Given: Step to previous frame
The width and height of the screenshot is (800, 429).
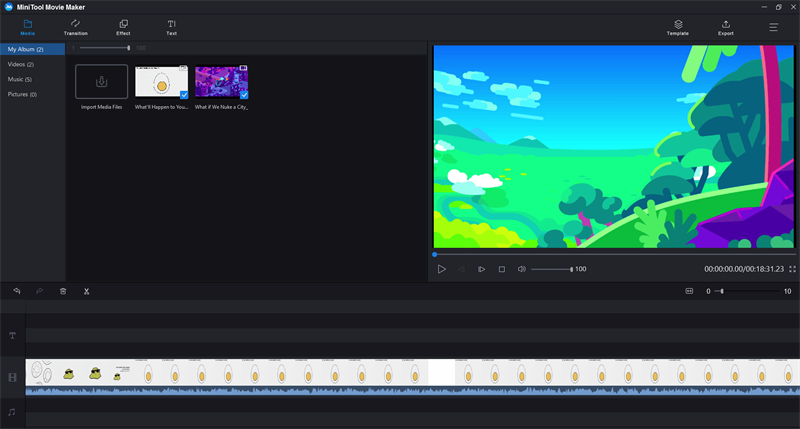Looking at the screenshot, I should click(x=461, y=269).
